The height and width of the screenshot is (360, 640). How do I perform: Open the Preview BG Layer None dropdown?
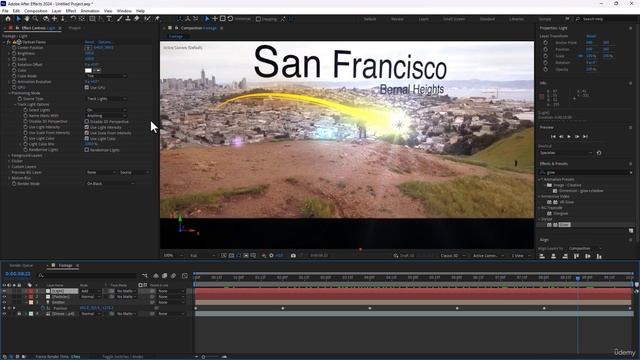101,172
